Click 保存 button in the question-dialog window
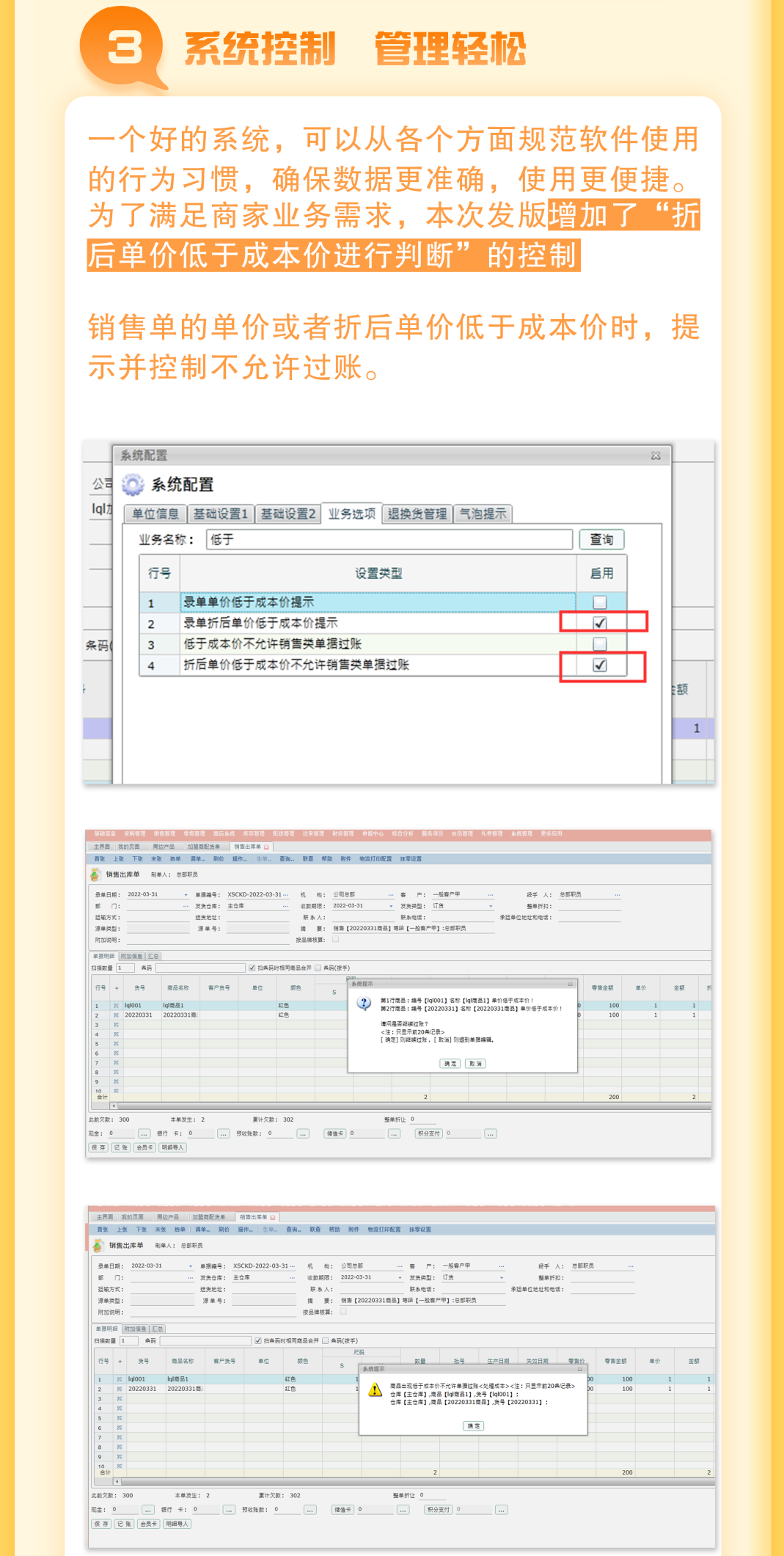This screenshot has width=784, height=1556. tap(99, 1147)
